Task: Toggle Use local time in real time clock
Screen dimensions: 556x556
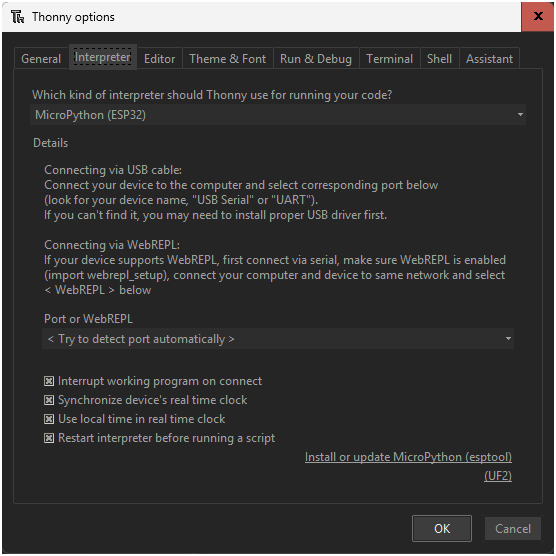Action: (x=49, y=419)
